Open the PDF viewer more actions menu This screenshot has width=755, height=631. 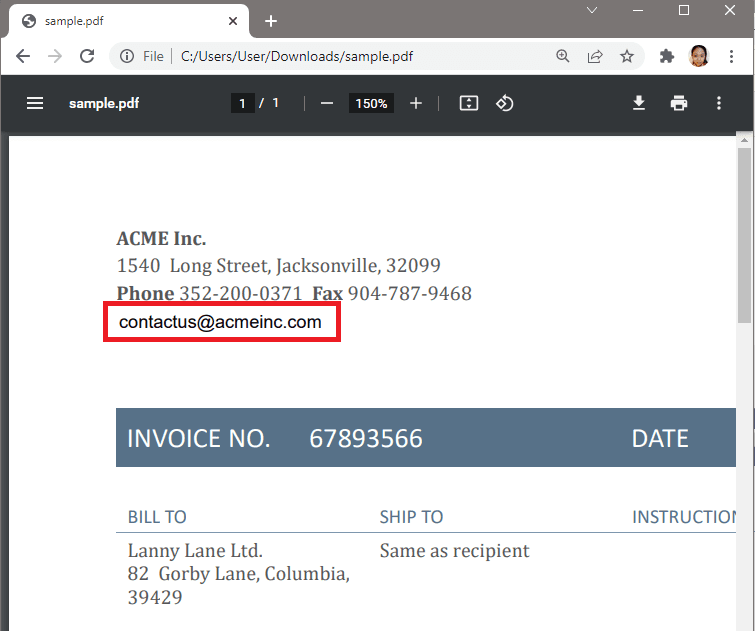(719, 103)
